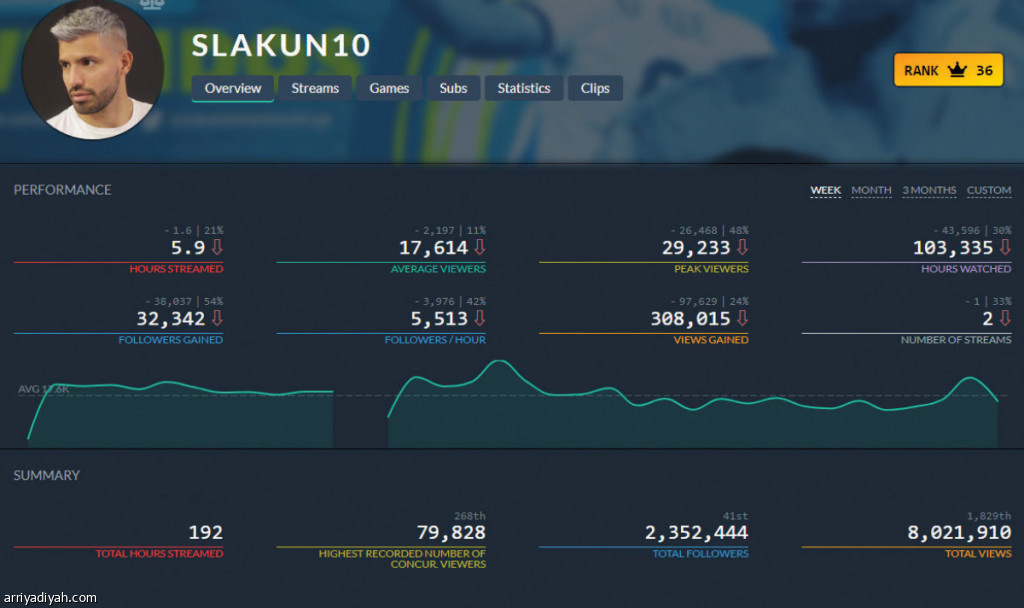This screenshot has height=608, width=1024.
Task: Click the down arrow beside number of streams value
Action: tap(1005, 318)
